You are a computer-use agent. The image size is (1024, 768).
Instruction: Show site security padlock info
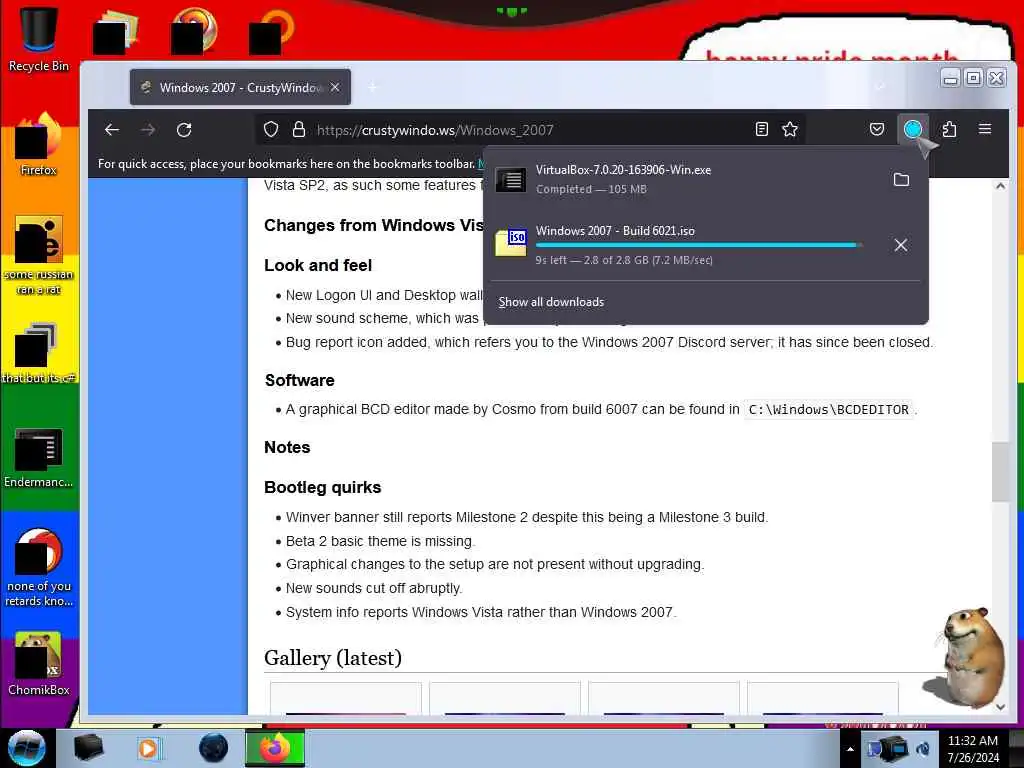coord(298,129)
